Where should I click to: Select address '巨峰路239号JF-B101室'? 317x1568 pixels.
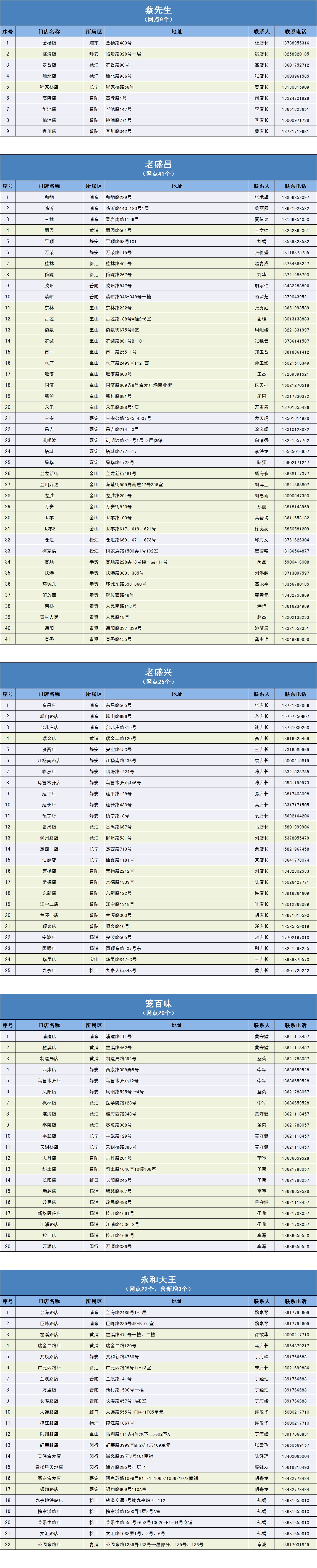(x=130, y=1323)
